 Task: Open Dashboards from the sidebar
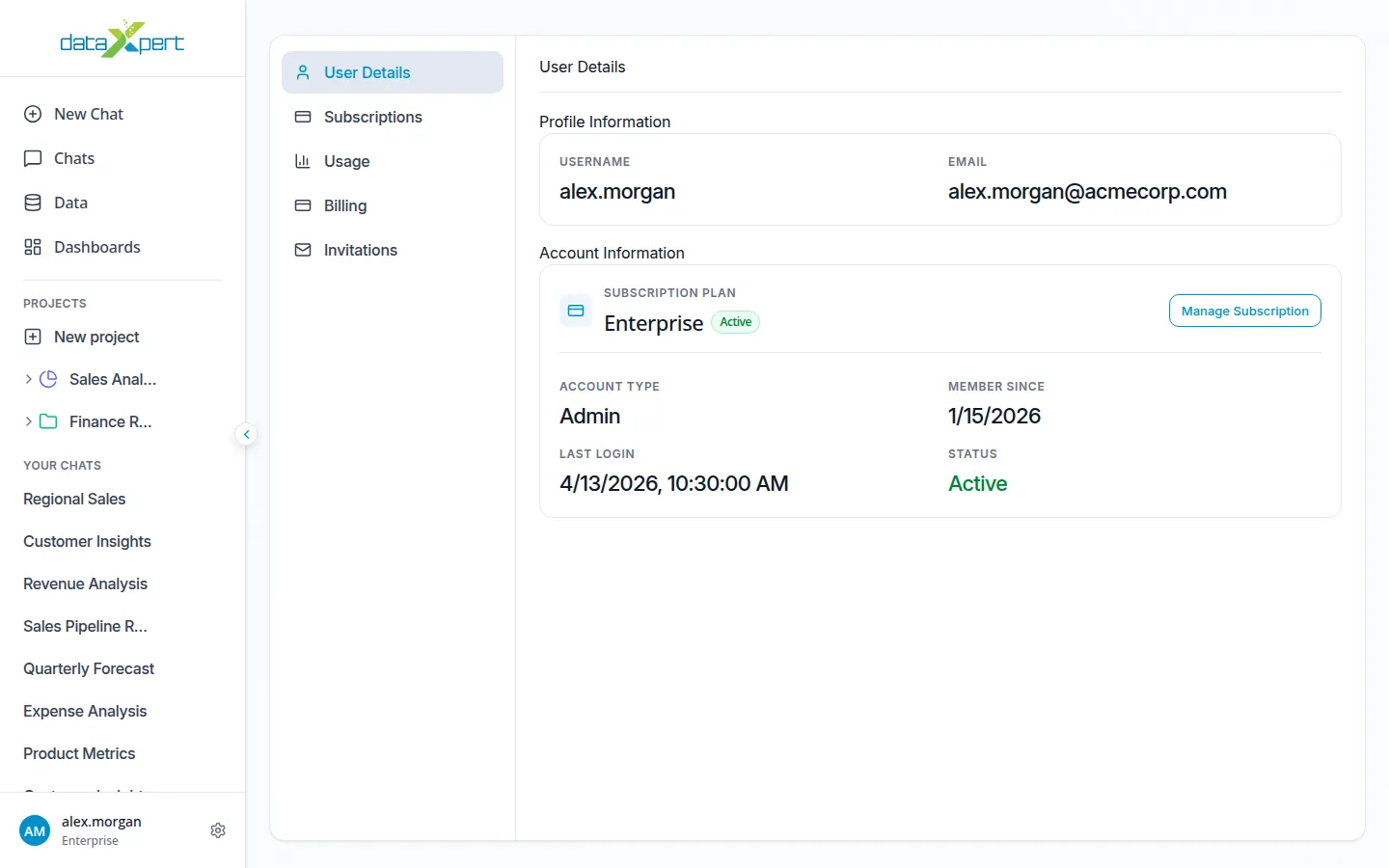[x=123, y=247]
